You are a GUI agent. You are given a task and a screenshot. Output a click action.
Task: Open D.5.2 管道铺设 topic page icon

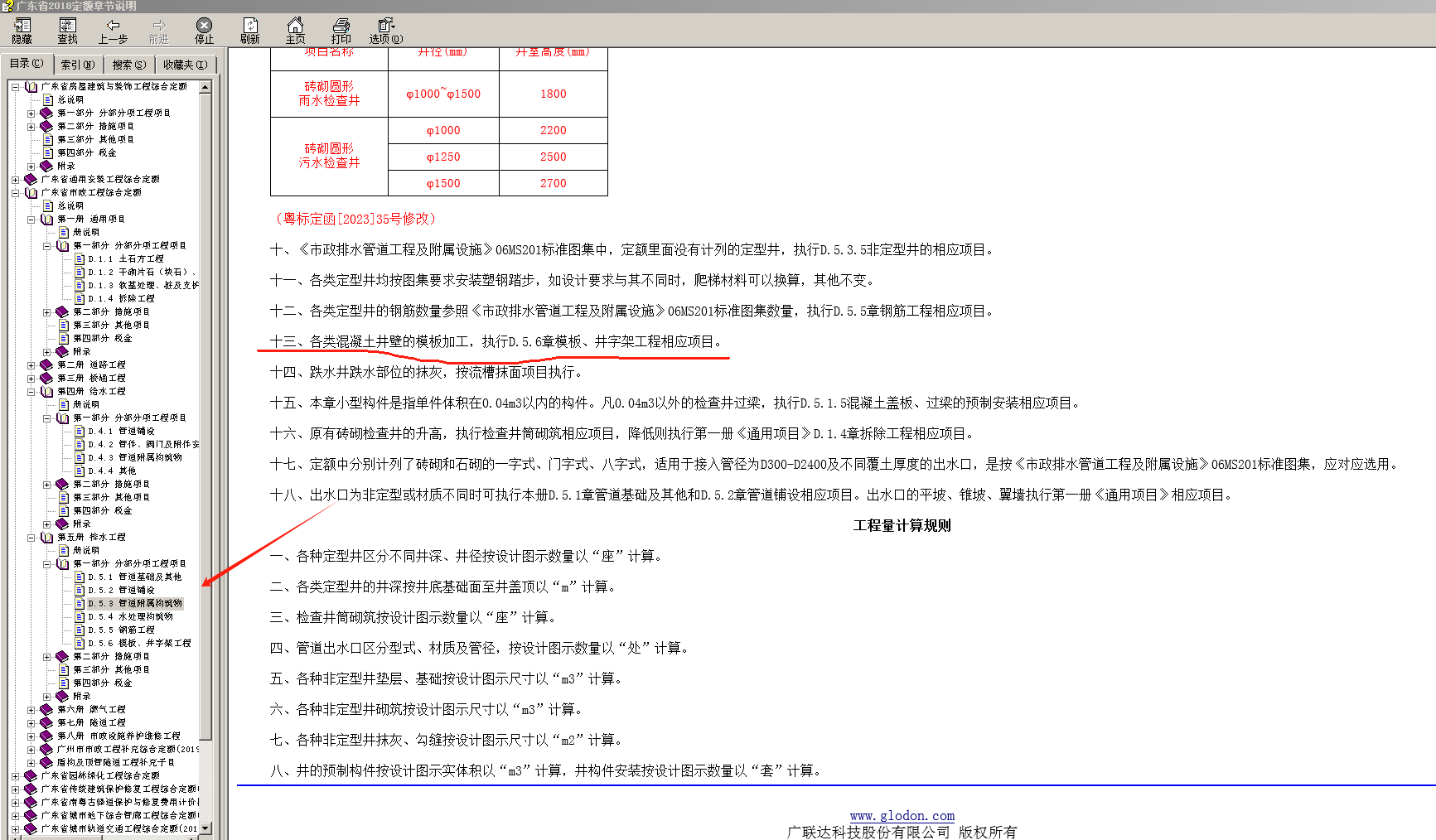[80, 590]
